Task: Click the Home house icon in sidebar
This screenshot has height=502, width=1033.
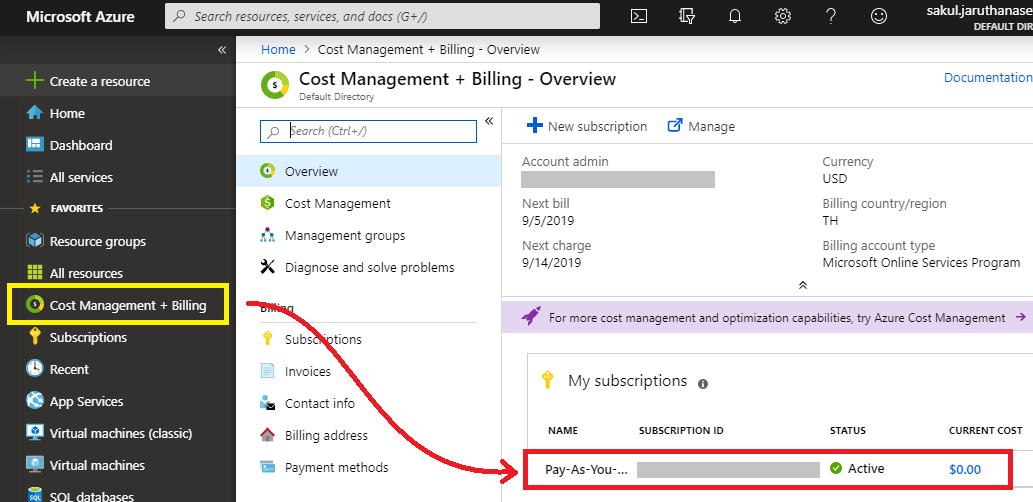Action: coord(34,113)
